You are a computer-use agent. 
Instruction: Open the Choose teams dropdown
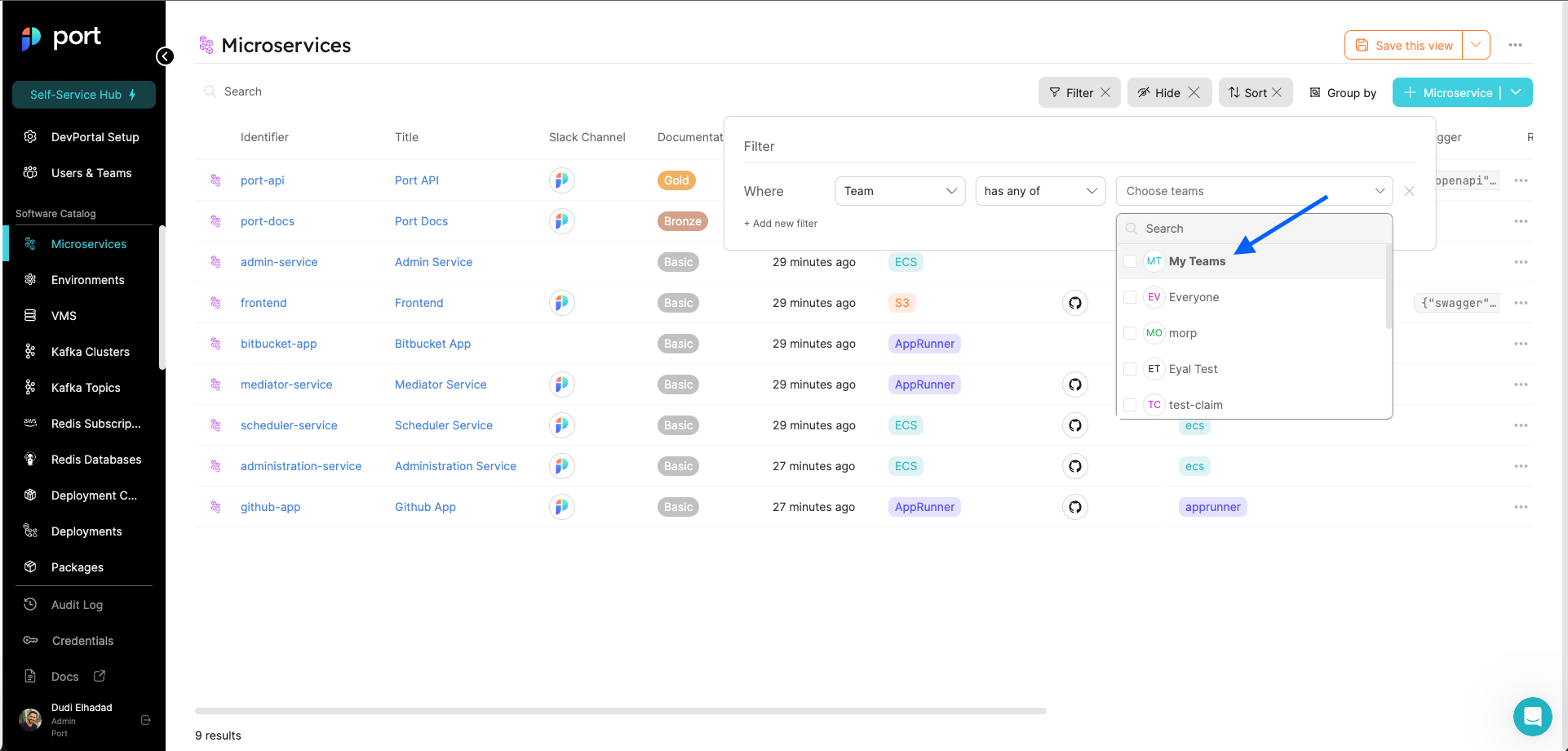[1254, 191]
